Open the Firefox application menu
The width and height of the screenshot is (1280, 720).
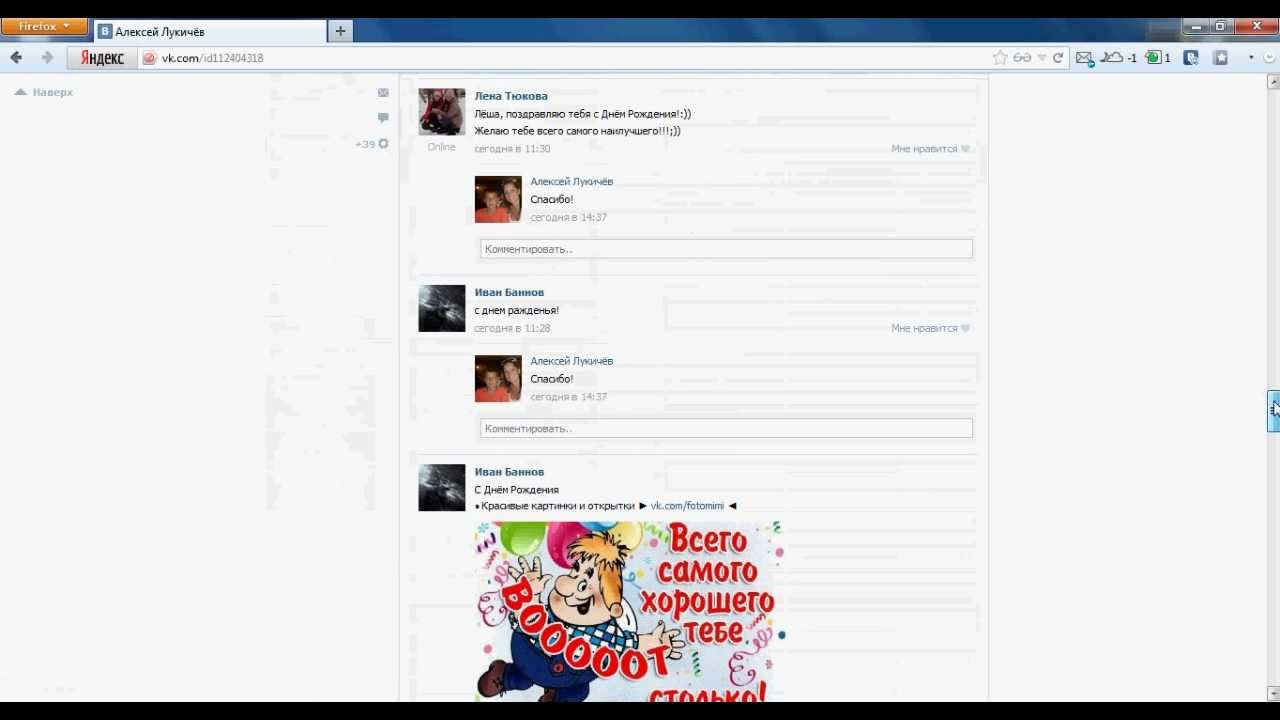click(44, 27)
